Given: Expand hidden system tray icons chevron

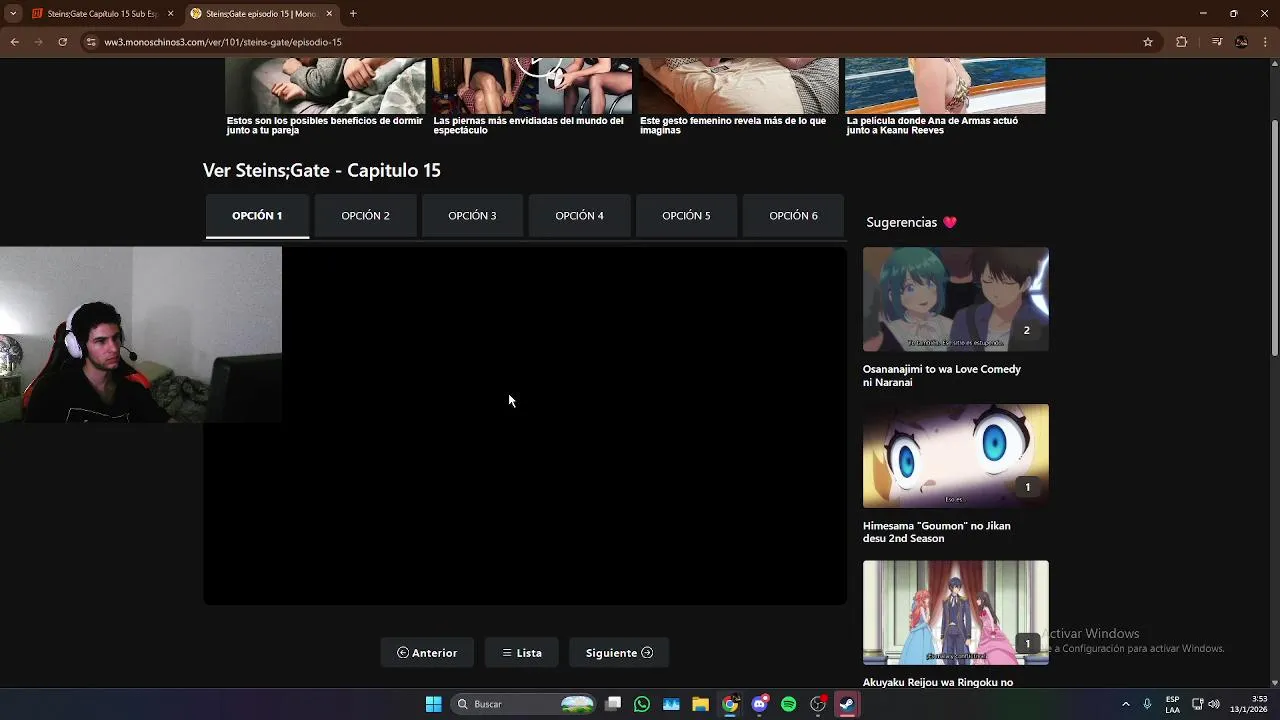Looking at the screenshot, I should 1125,704.
